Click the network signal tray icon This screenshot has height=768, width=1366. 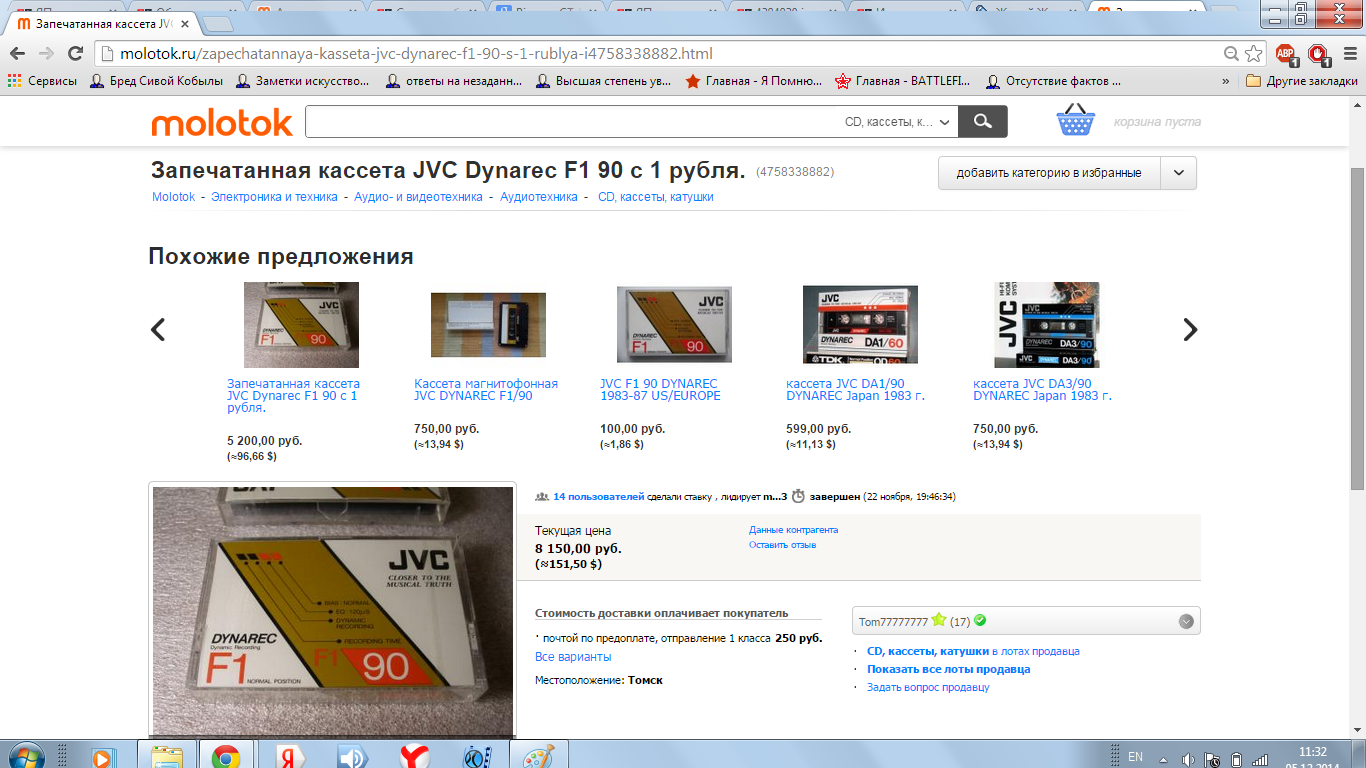[1260, 758]
